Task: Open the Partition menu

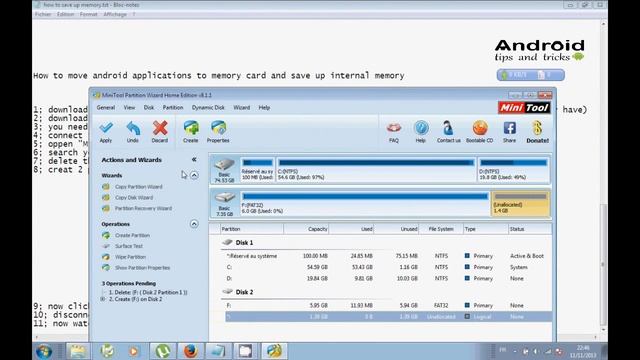Action: [x=173, y=108]
